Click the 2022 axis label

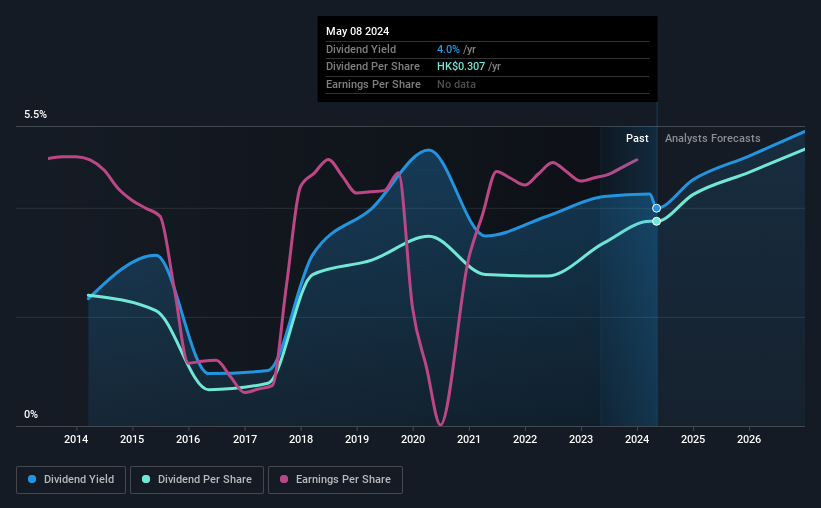point(525,439)
